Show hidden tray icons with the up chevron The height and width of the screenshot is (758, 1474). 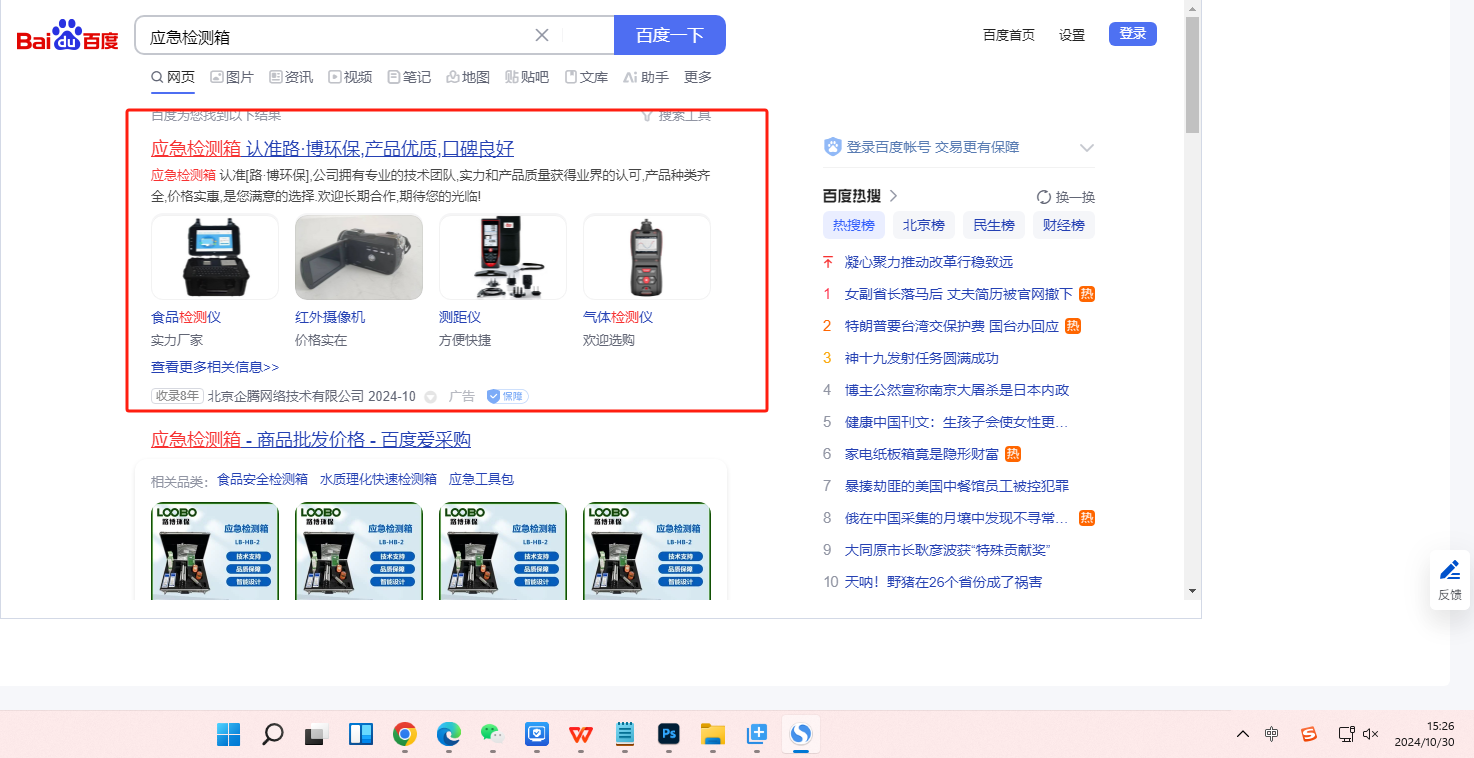(1243, 734)
